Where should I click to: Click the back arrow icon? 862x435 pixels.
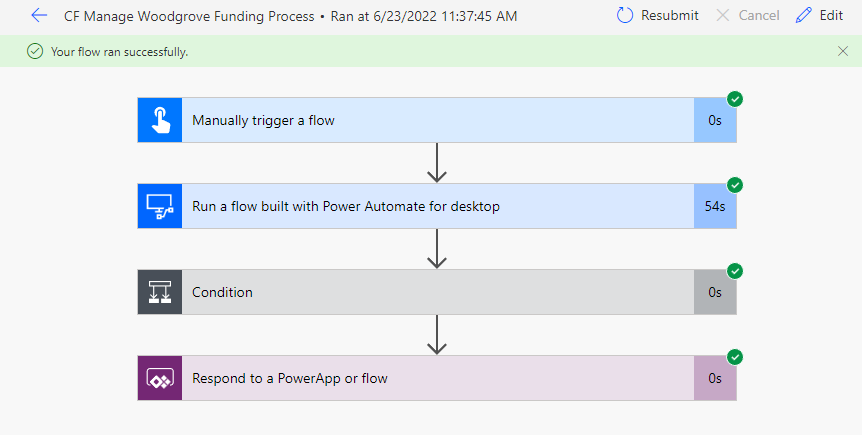[x=39, y=16]
